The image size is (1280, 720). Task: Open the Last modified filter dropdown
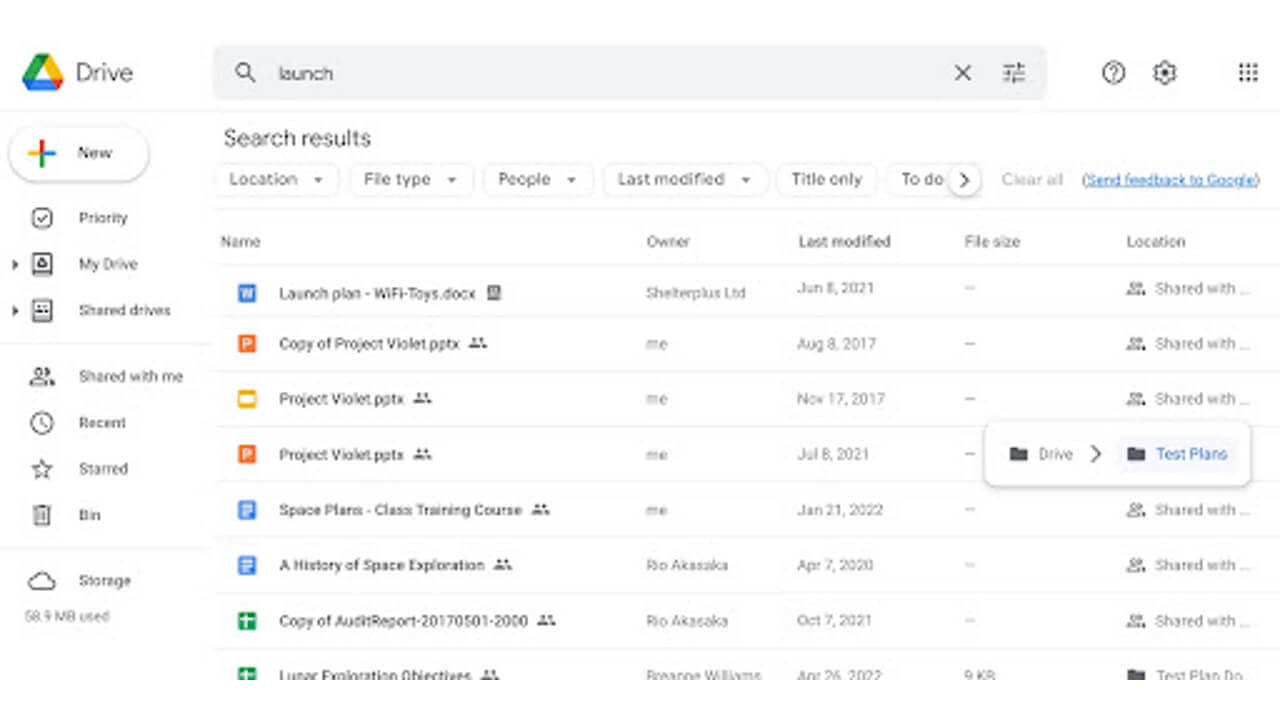(685, 179)
